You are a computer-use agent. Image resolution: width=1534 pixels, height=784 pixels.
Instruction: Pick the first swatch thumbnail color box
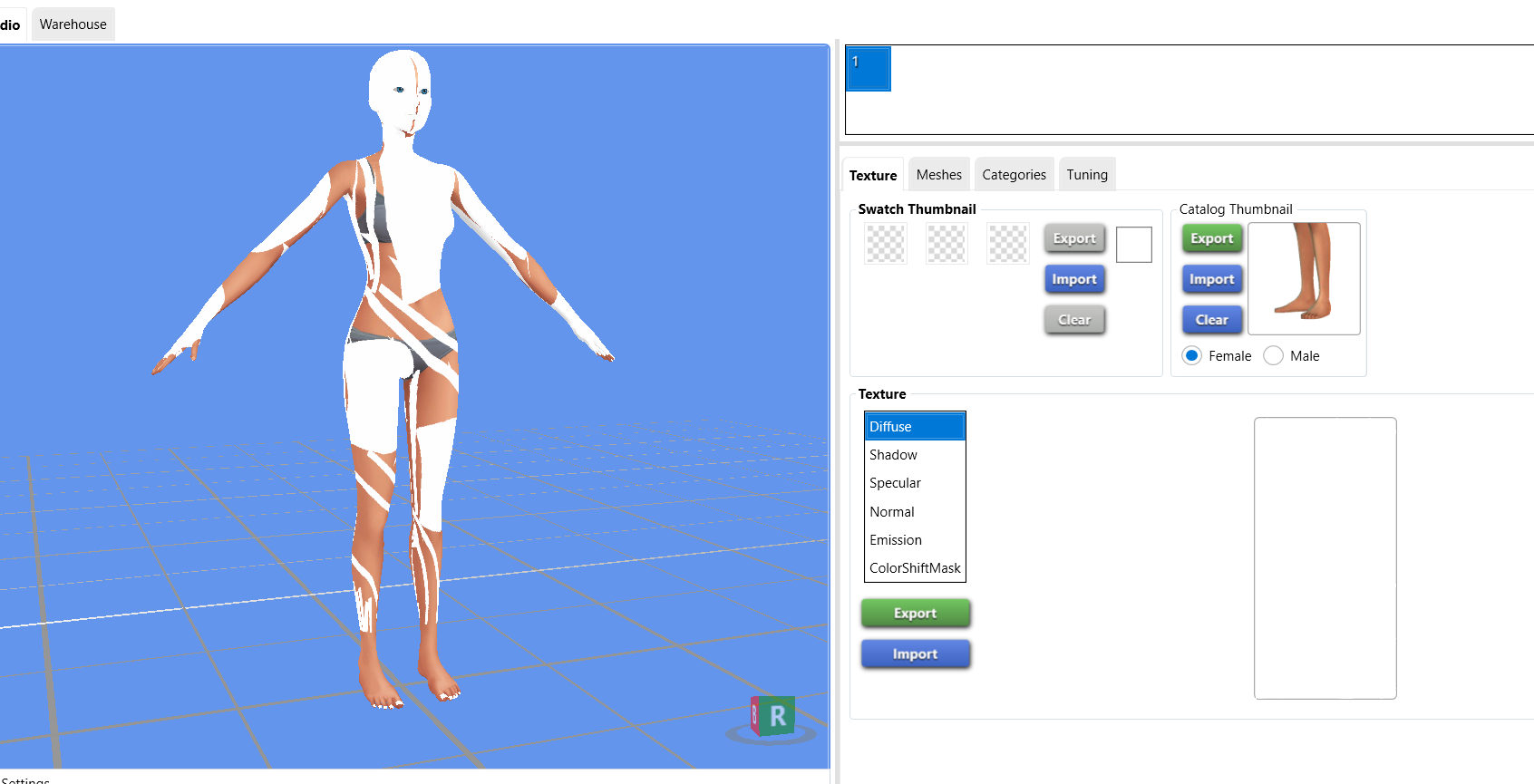[x=886, y=244]
